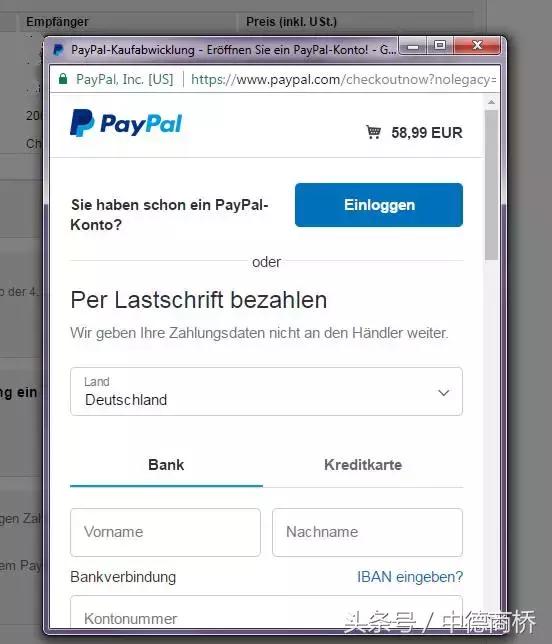This screenshot has width=552, height=644.
Task: Switch to the Kreditkarte tab
Action: tap(363, 465)
